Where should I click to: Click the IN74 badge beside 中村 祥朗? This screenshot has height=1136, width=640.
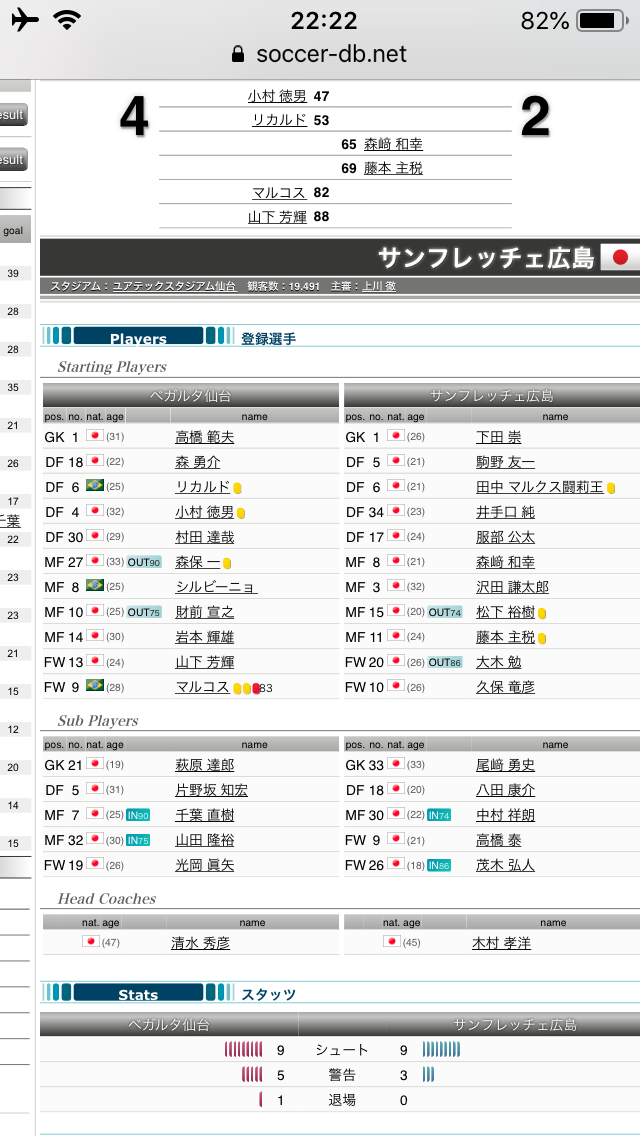439,815
